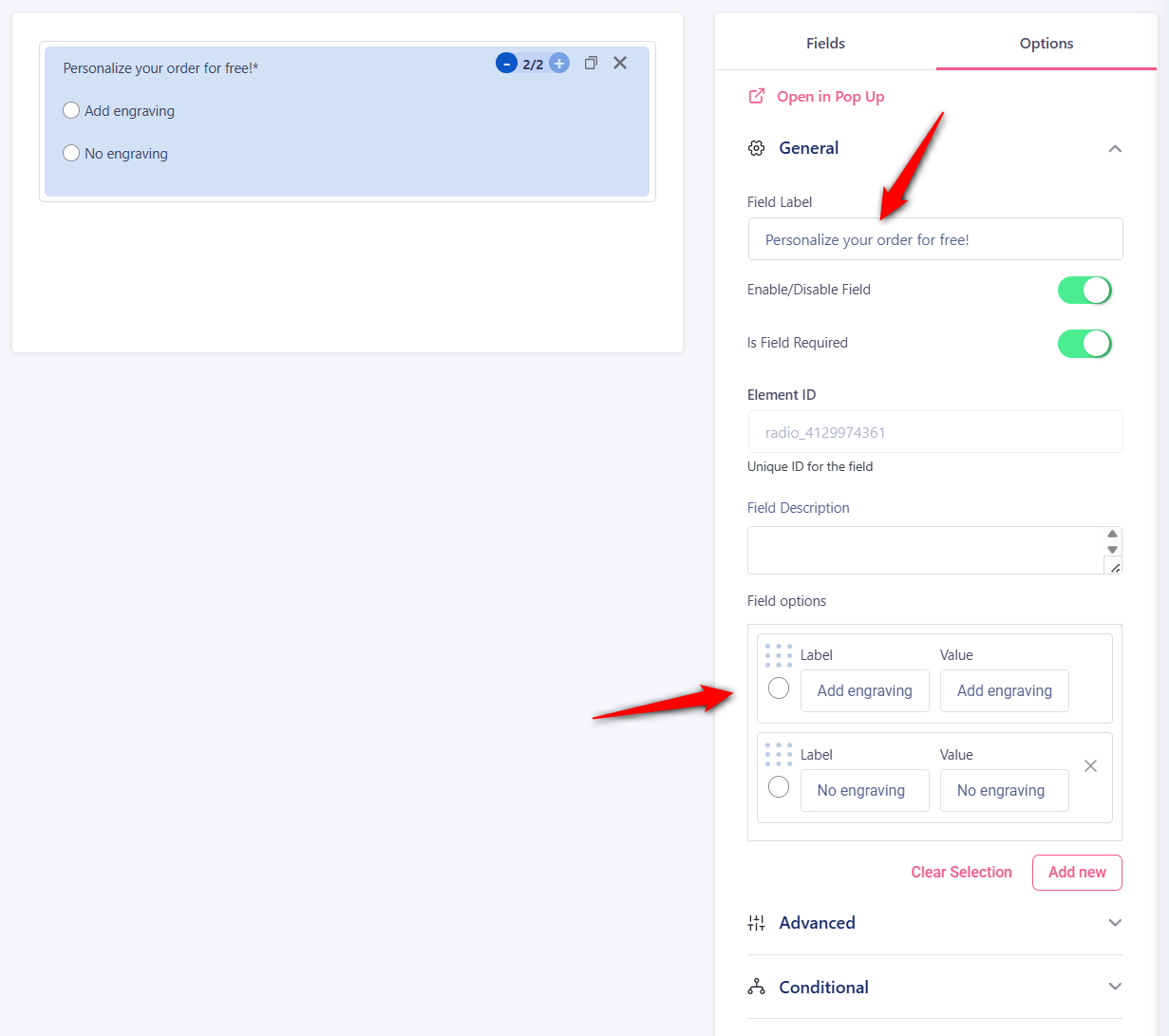Remove the field with the X icon in preview
The image size is (1169, 1036).
pos(620,63)
